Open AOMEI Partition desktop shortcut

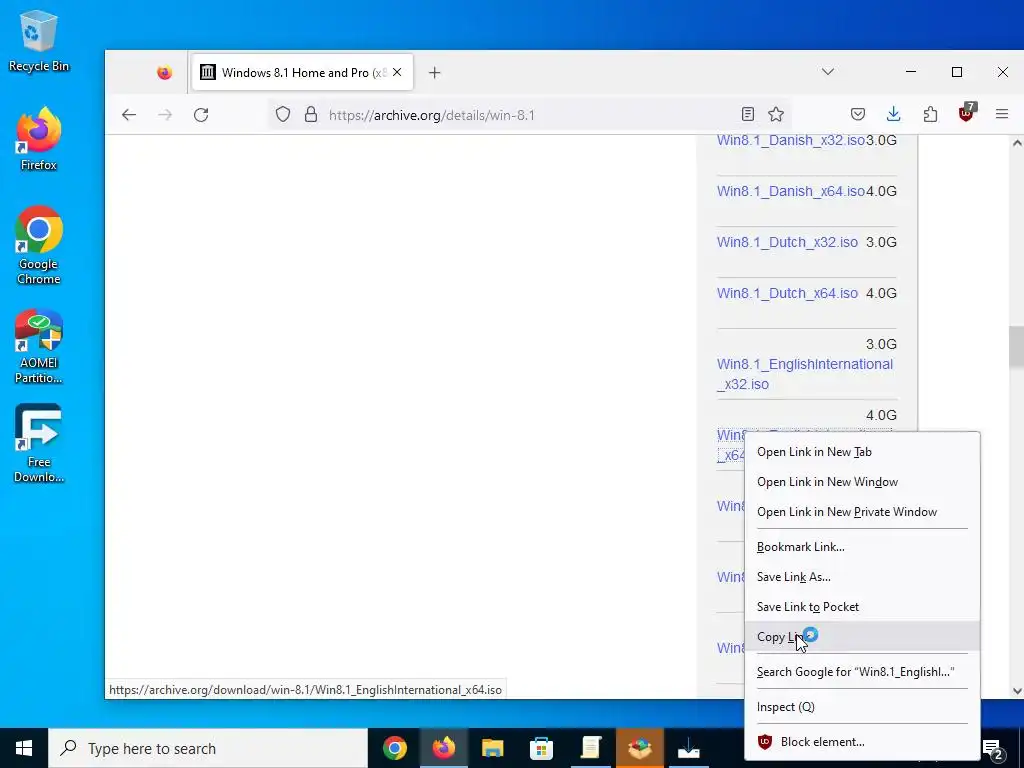[39, 347]
